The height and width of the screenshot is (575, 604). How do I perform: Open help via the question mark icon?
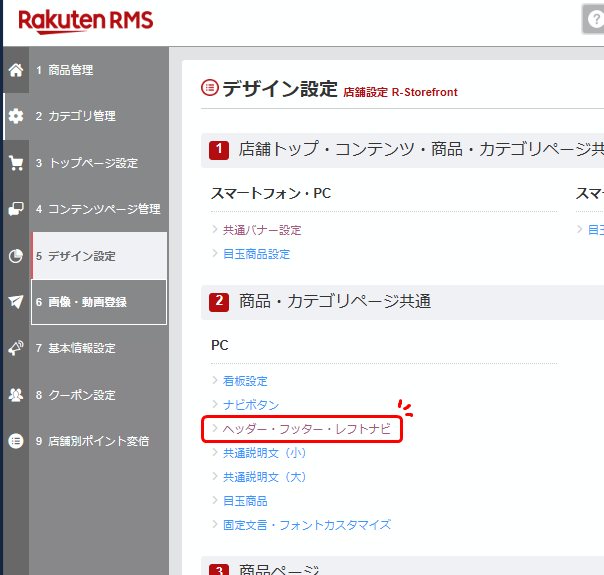(595, 19)
